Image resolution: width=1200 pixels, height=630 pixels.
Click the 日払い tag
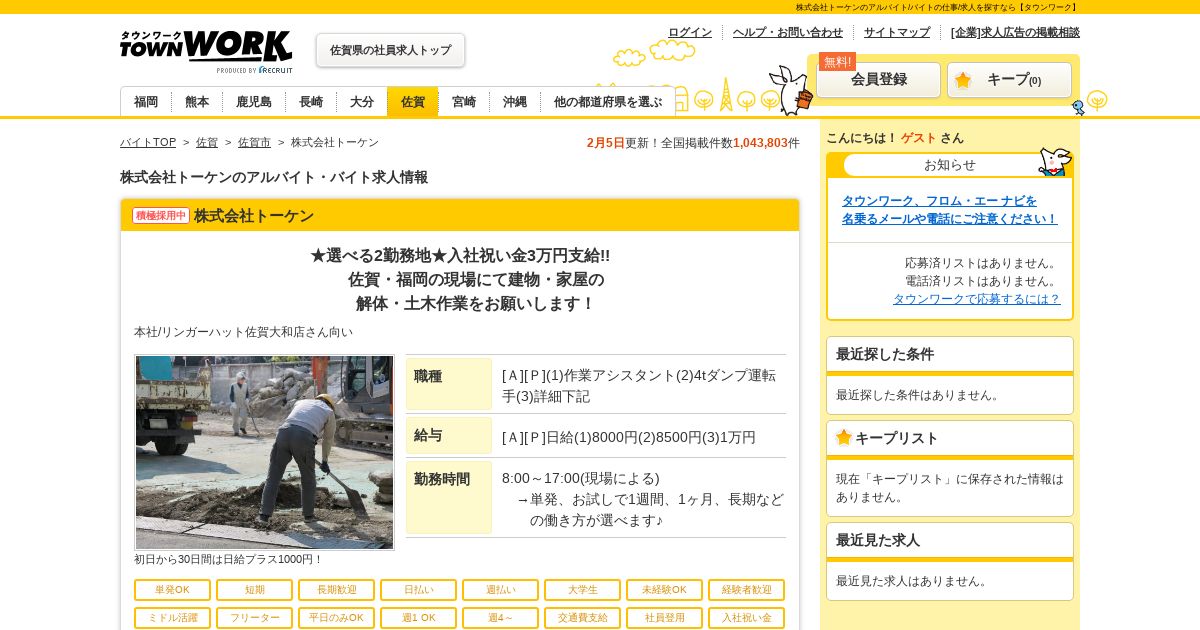(x=418, y=590)
